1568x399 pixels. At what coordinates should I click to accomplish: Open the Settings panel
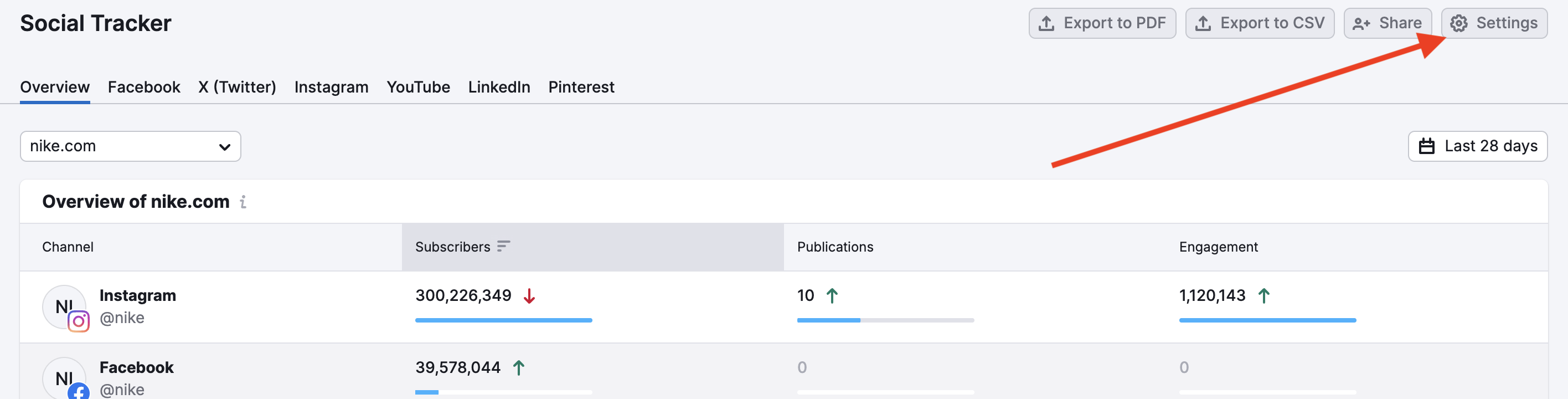pos(1494,23)
